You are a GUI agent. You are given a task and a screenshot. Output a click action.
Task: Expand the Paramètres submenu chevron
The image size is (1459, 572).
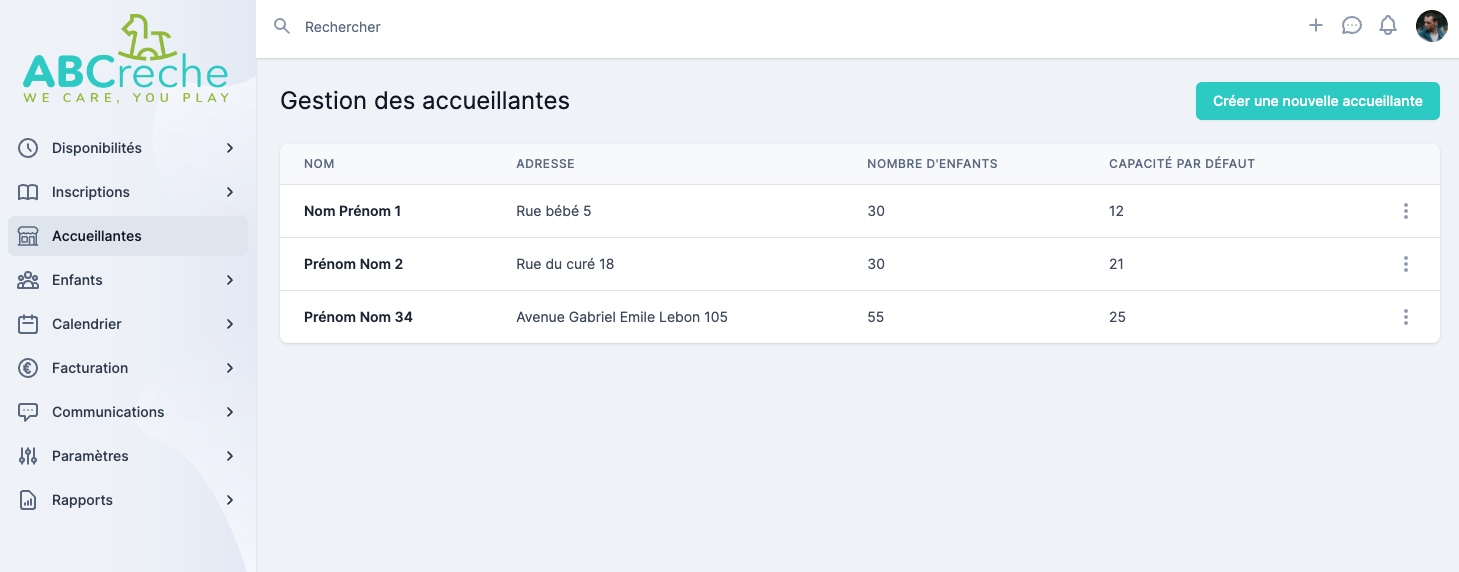(230, 456)
